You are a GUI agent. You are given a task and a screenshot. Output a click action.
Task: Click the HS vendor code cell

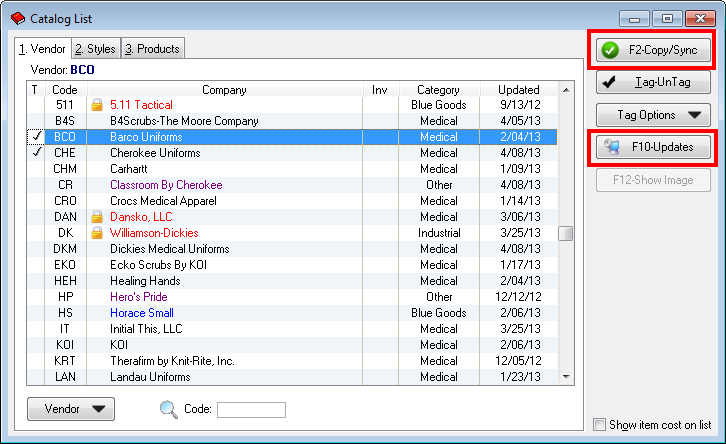(65, 313)
